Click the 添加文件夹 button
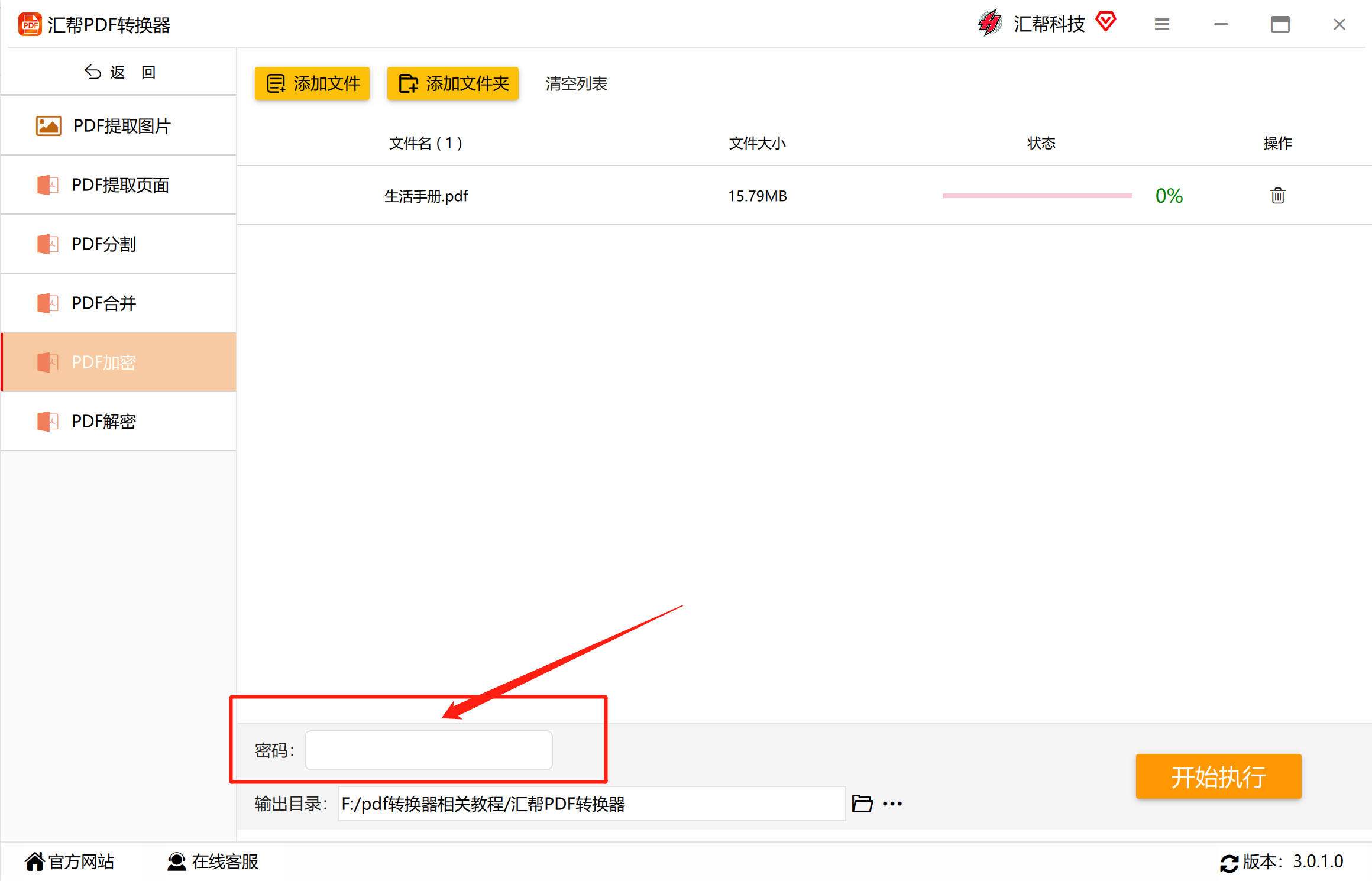The width and height of the screenshot is (1372, 881). pos(453,83)
